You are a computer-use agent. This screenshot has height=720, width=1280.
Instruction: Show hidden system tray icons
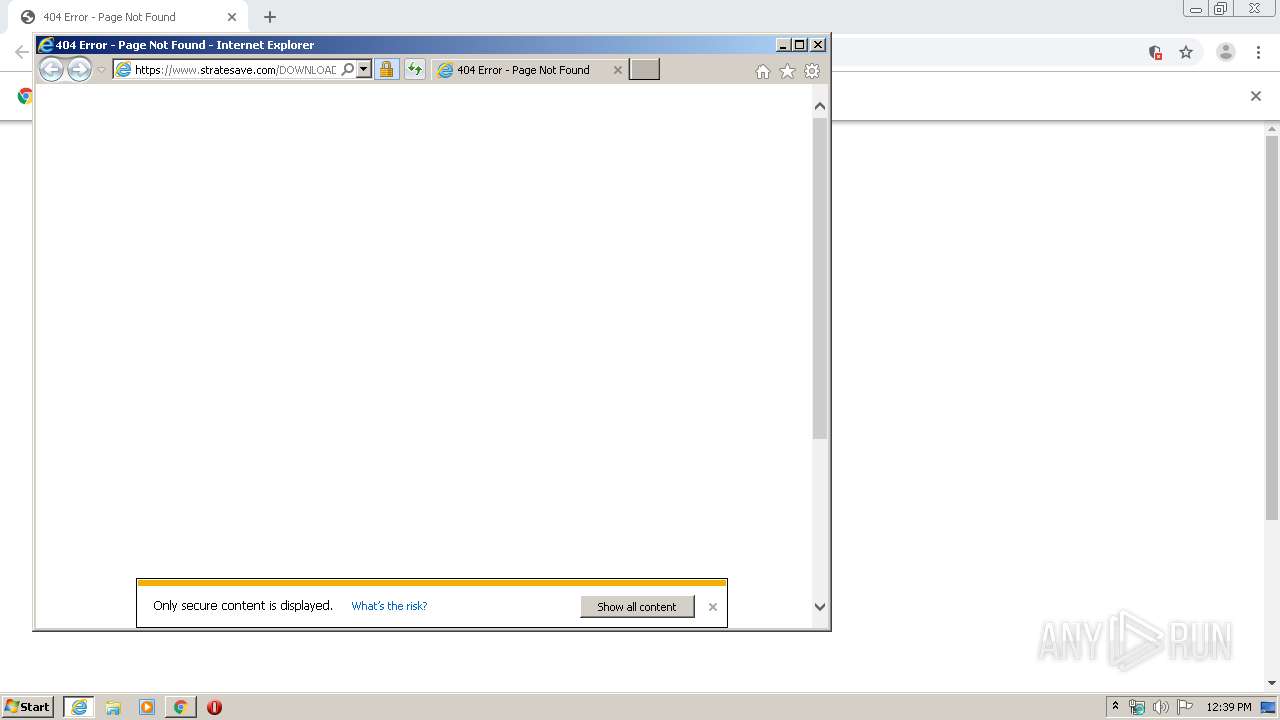click(x=1115, y=706)
